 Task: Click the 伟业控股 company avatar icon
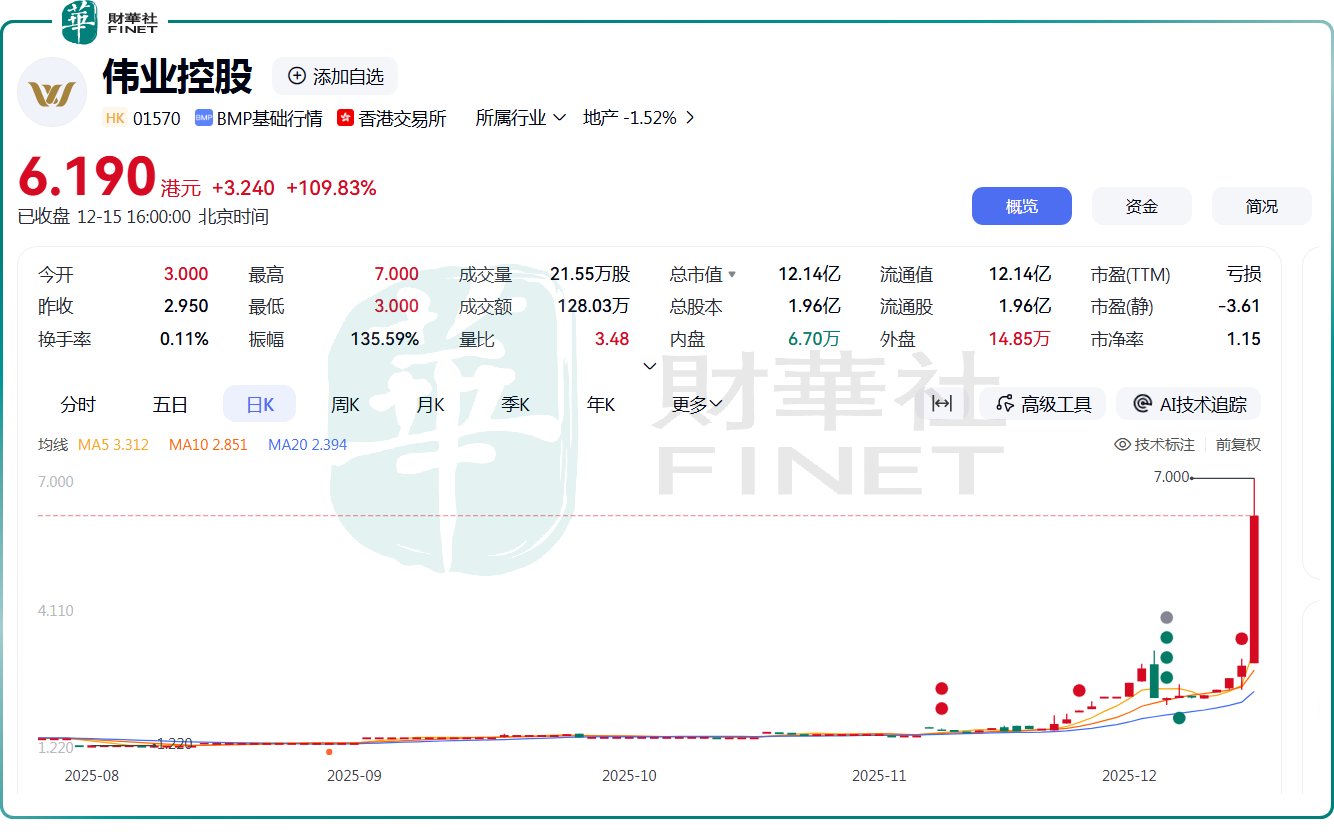tap(52, 92)
